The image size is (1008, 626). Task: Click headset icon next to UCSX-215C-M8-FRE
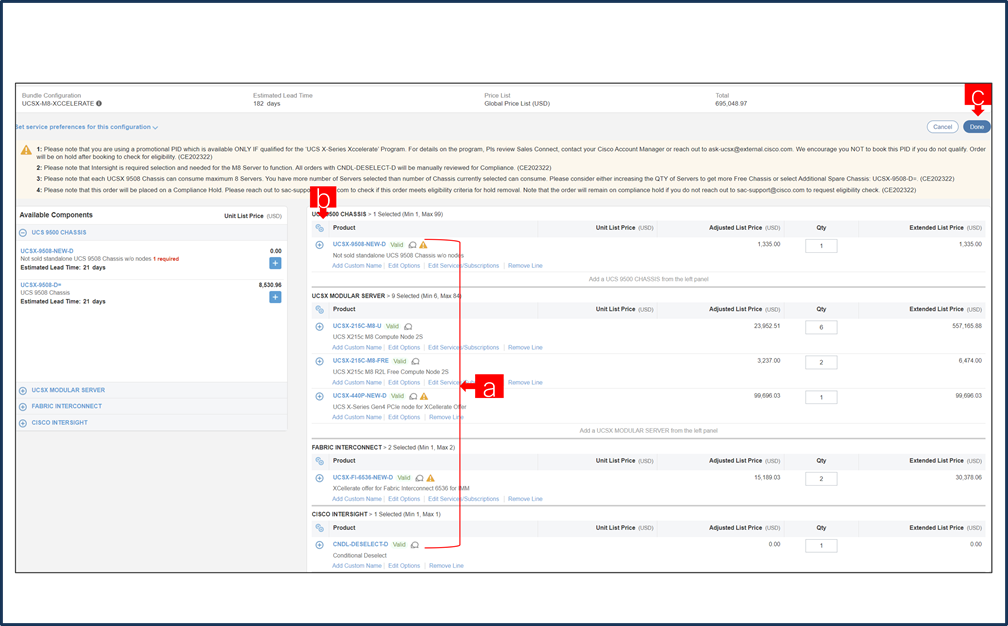pyautogui.click(x=415, y=361)
